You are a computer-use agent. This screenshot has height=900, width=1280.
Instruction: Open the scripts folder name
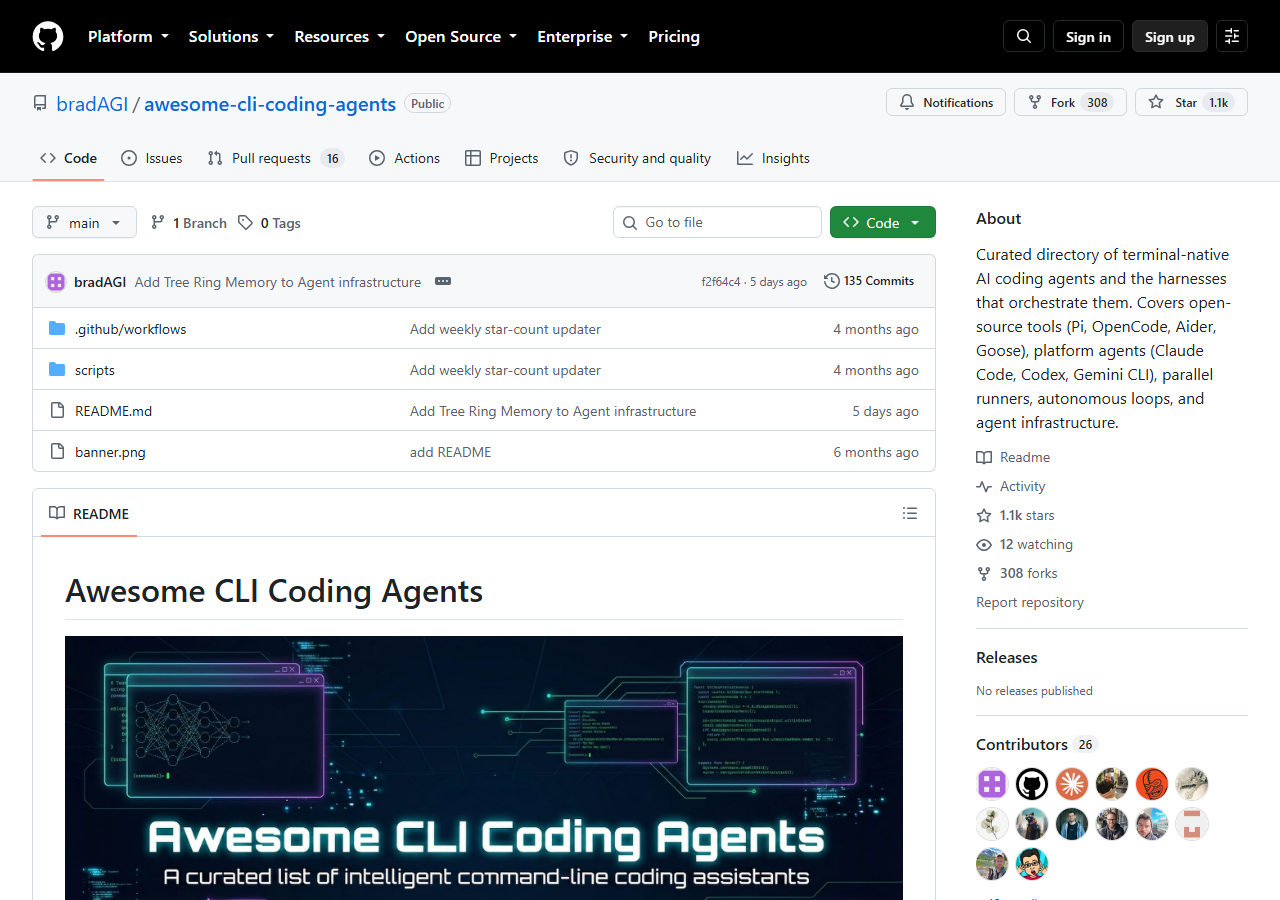95,370
